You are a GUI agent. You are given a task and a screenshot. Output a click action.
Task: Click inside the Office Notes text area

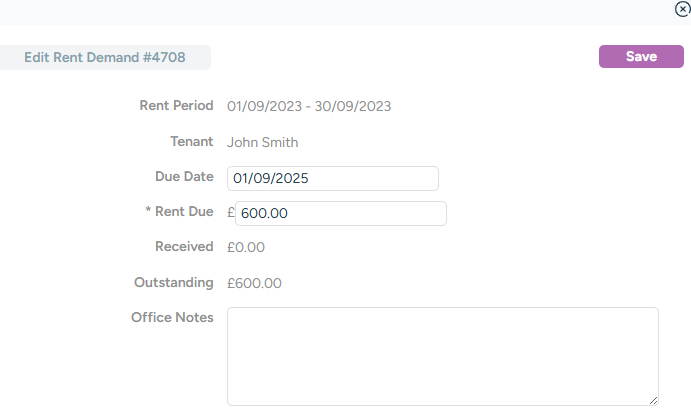pos(442,355)
